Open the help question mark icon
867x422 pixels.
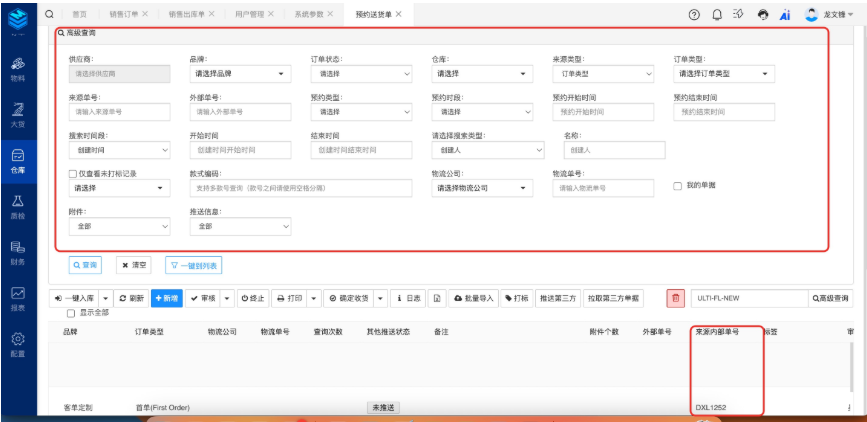pyautogui.click(x=694, y=14)
